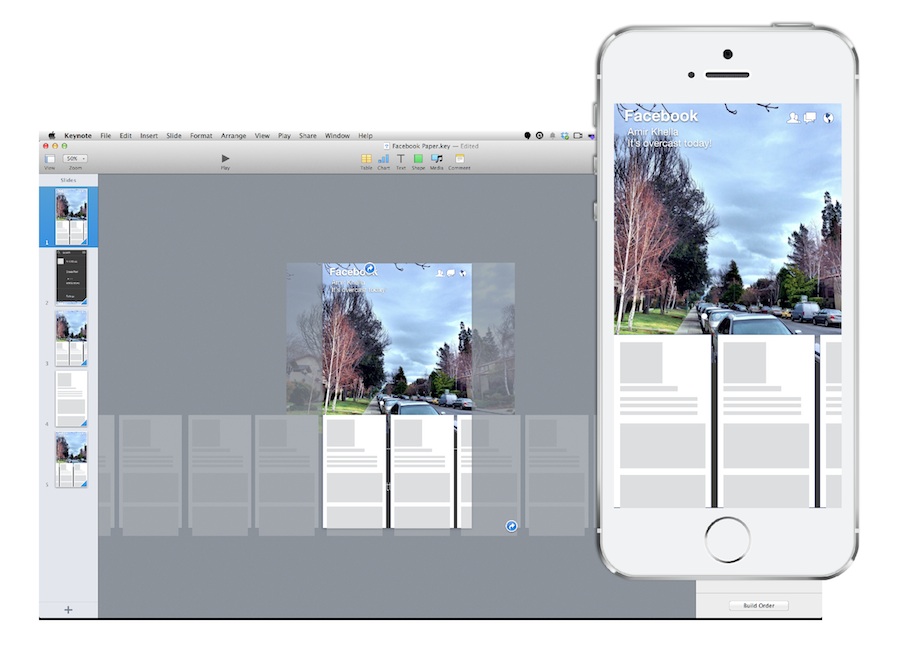Open the Zoom percentage dropdown

72,158
